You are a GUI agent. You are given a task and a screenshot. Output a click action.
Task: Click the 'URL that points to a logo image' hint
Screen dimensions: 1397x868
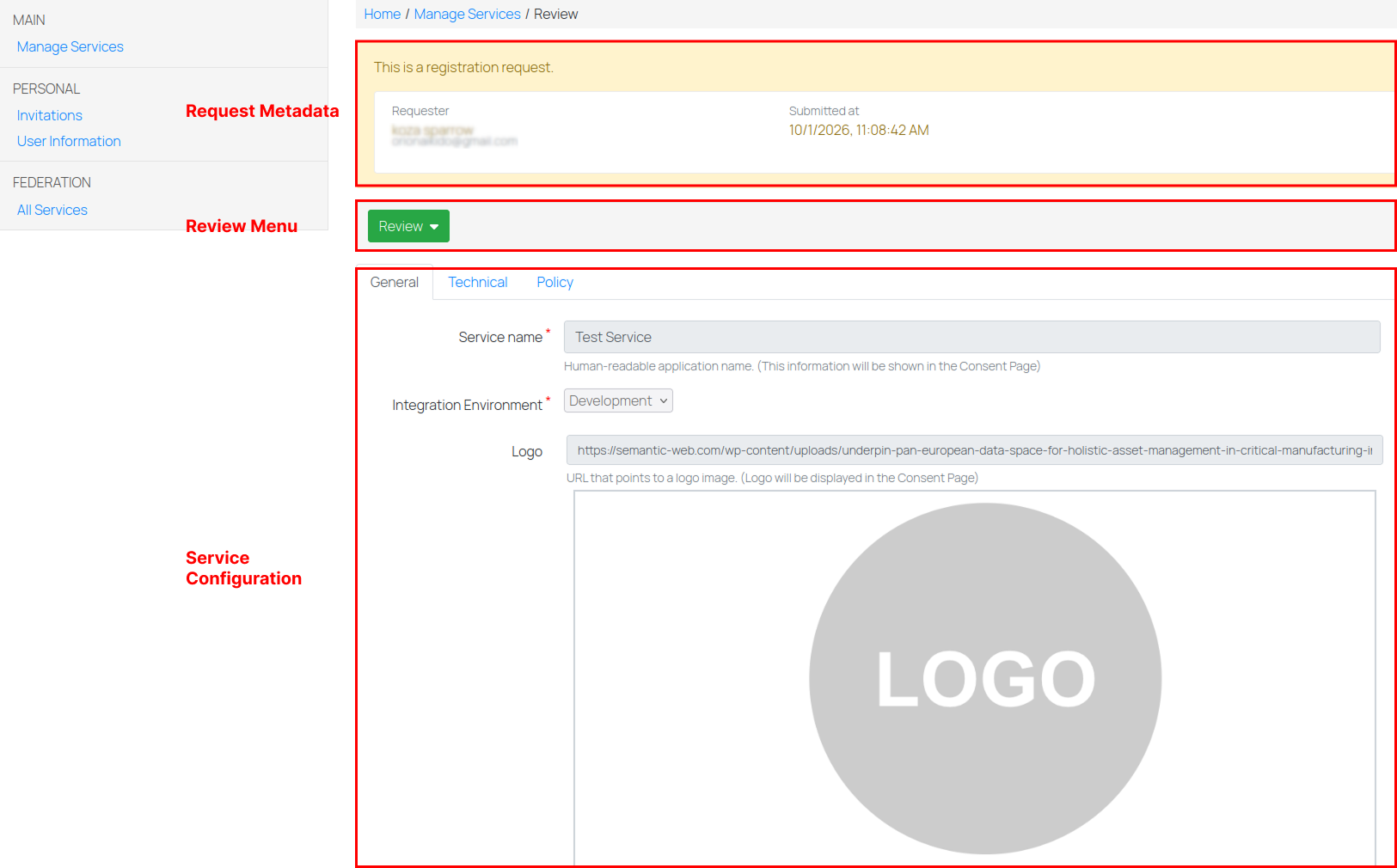772,478
